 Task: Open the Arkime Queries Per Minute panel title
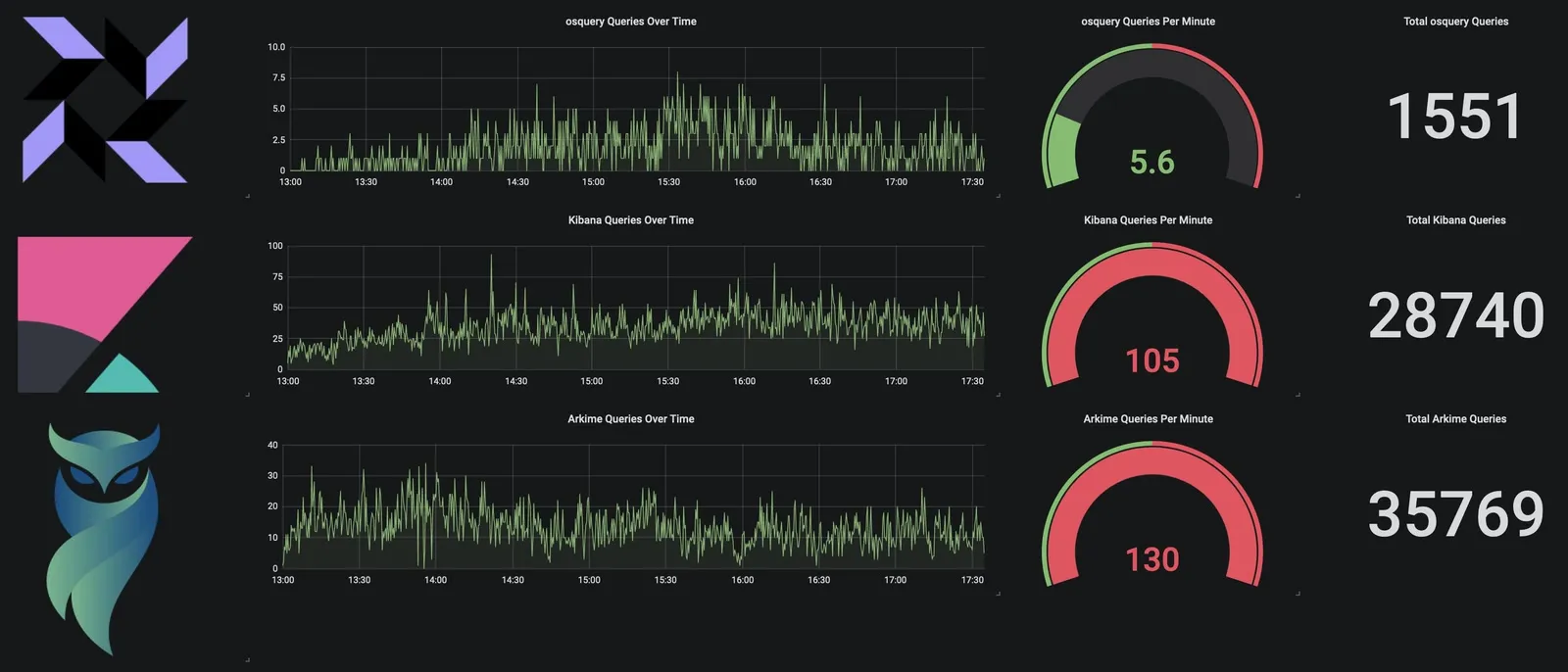1148,419
